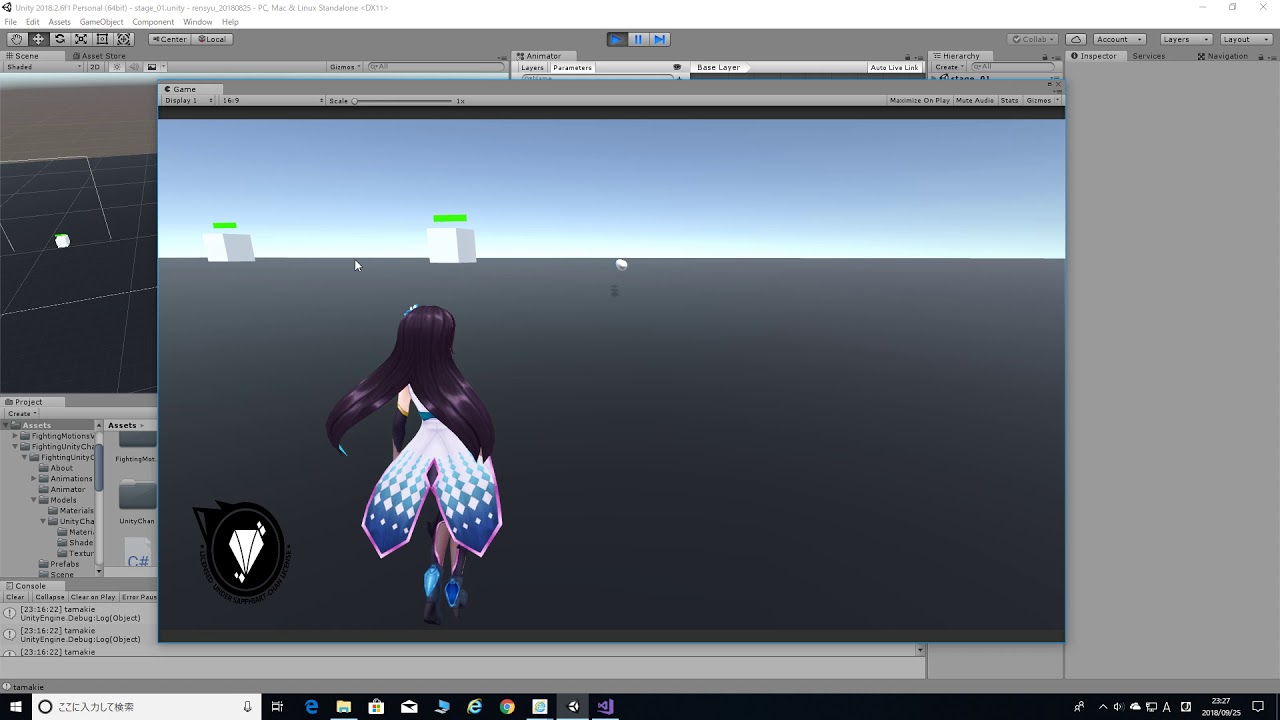
Task: Open Windows Start menu
Action: click(16, 706)
